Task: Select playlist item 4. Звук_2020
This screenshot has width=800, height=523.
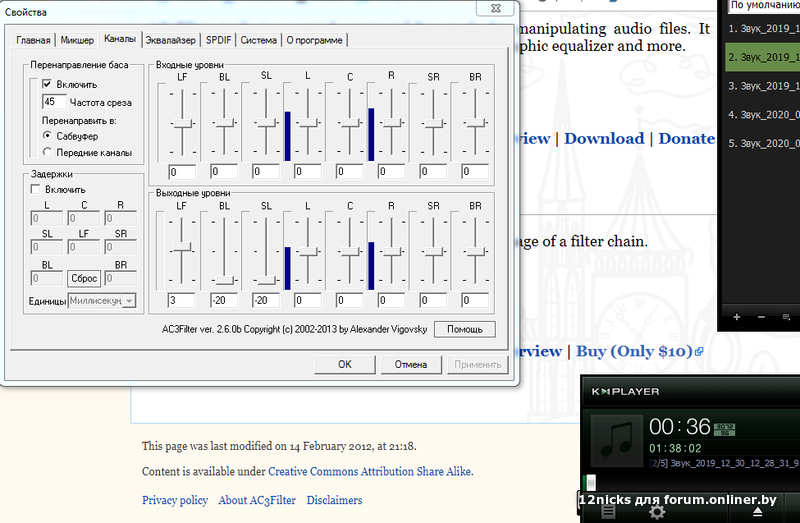Action: (x=762, y=114)
